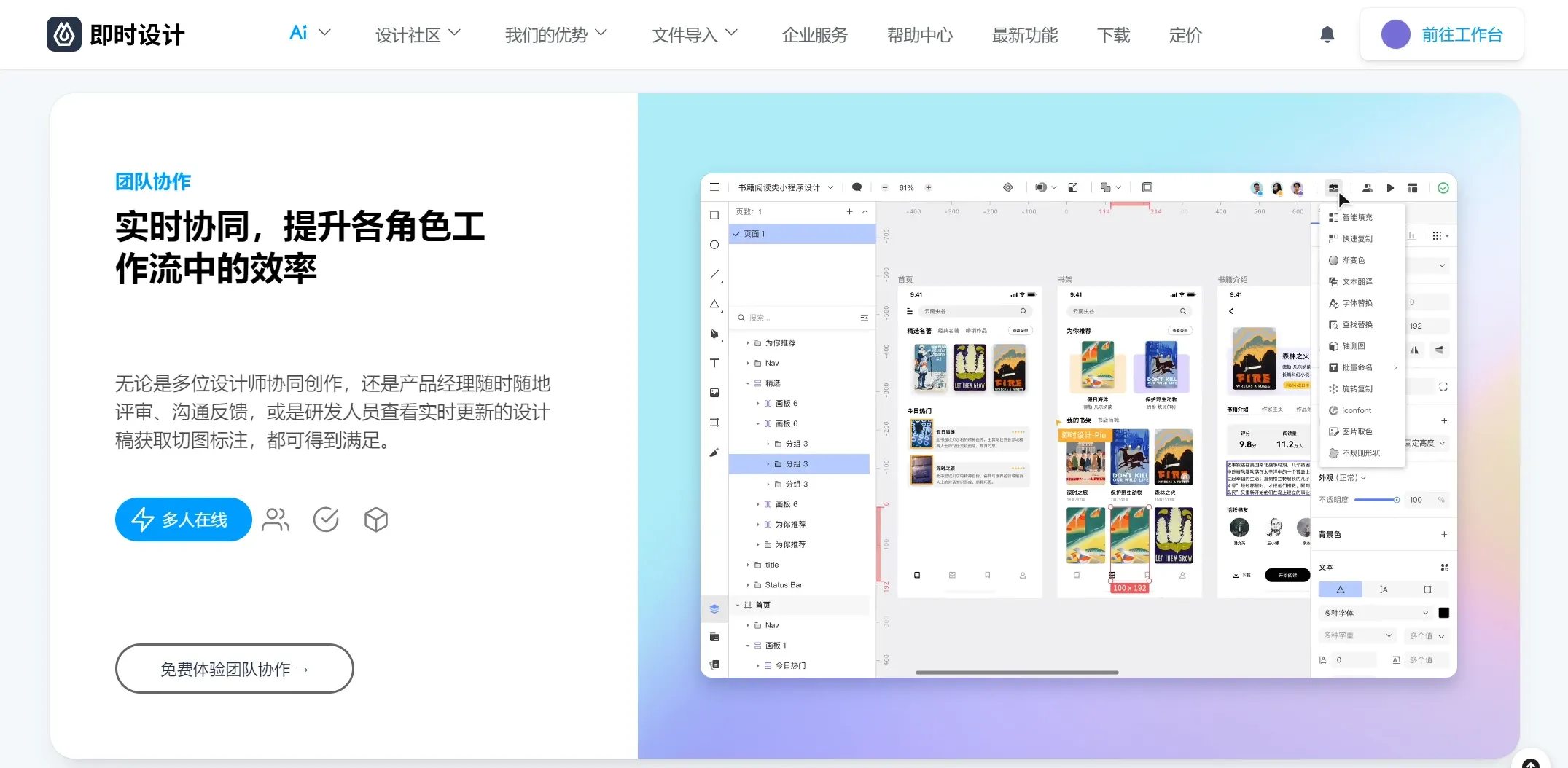Select the circled checkmark feature icon
This screenshot has width=1568, height=768.
(x=326, y=520)
